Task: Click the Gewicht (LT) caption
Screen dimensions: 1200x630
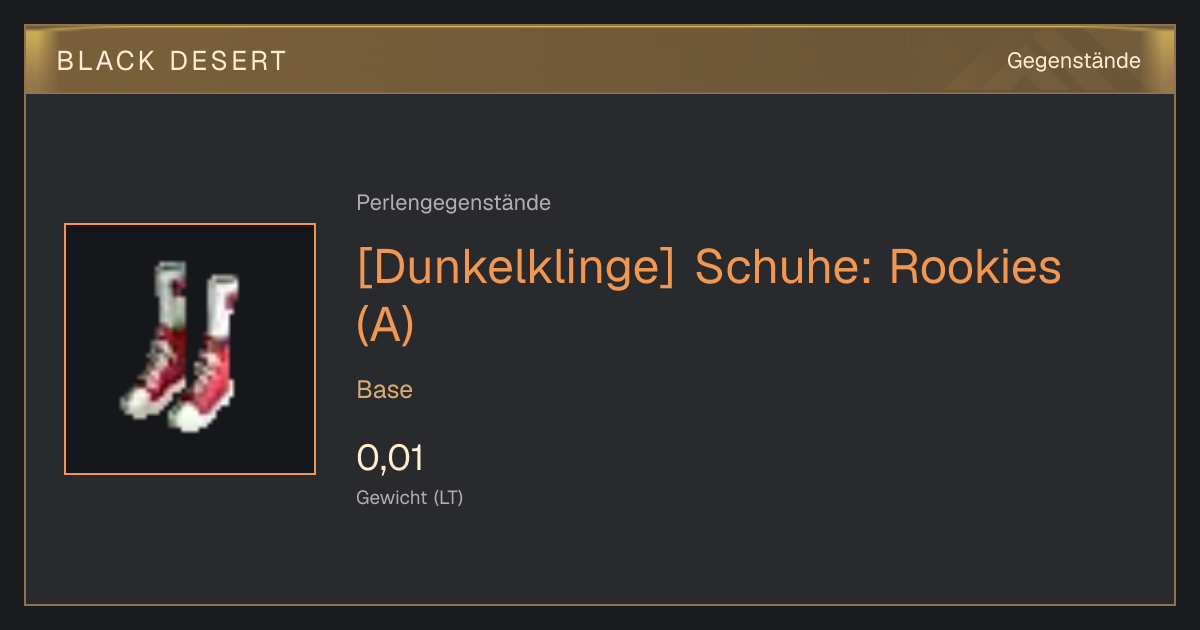Action: pos(410,497)
